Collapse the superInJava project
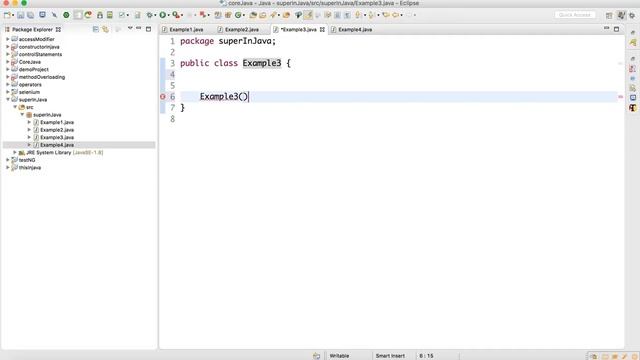 tap(8, 100)
